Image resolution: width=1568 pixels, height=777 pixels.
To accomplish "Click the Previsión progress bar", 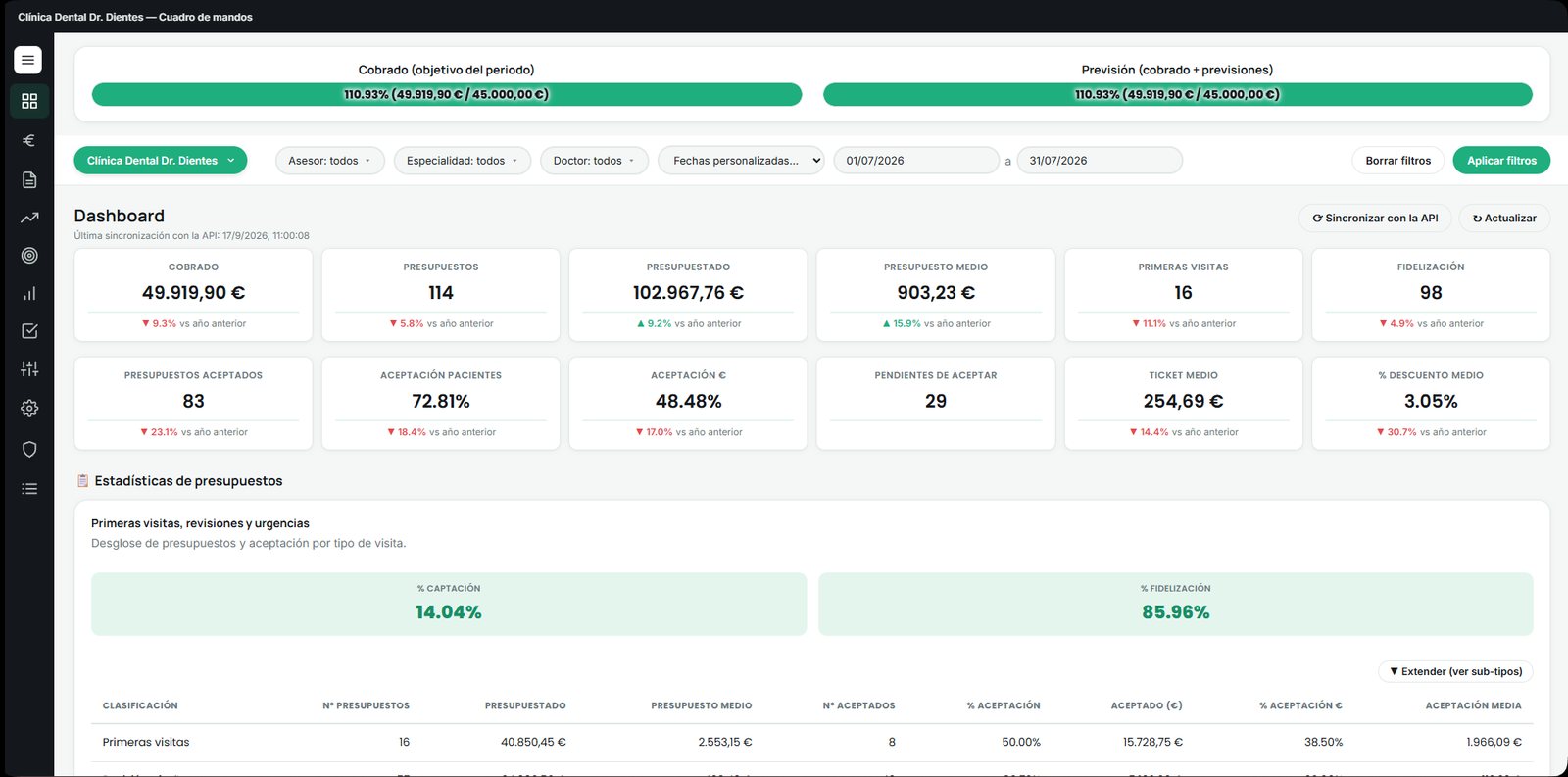I will [1178, 94].
